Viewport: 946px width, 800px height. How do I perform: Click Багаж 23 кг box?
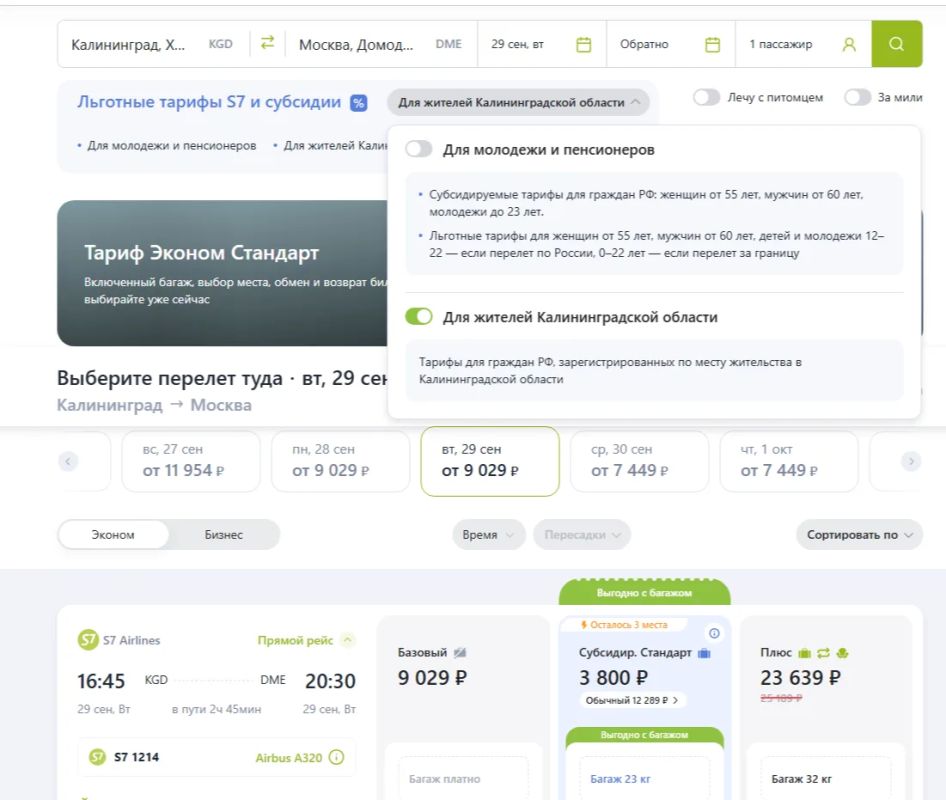tap(644, 778)
